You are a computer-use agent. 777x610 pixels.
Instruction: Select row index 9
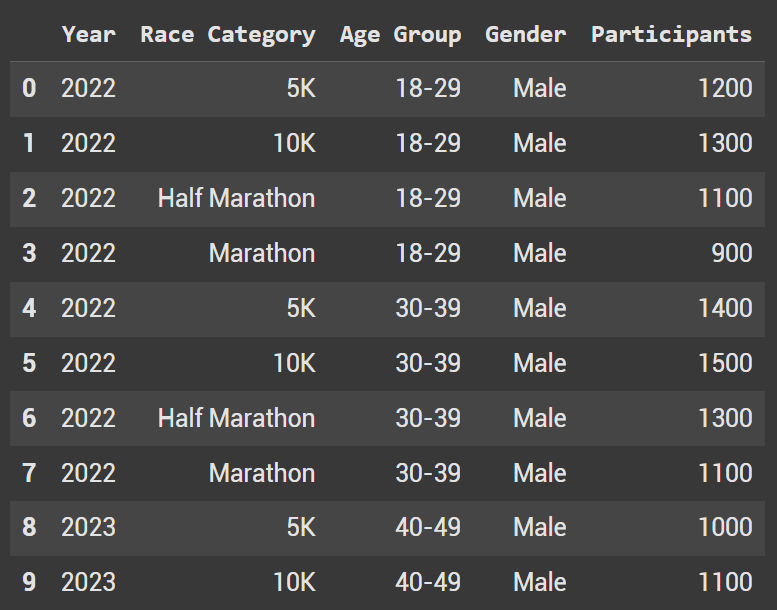coord(29,582)
